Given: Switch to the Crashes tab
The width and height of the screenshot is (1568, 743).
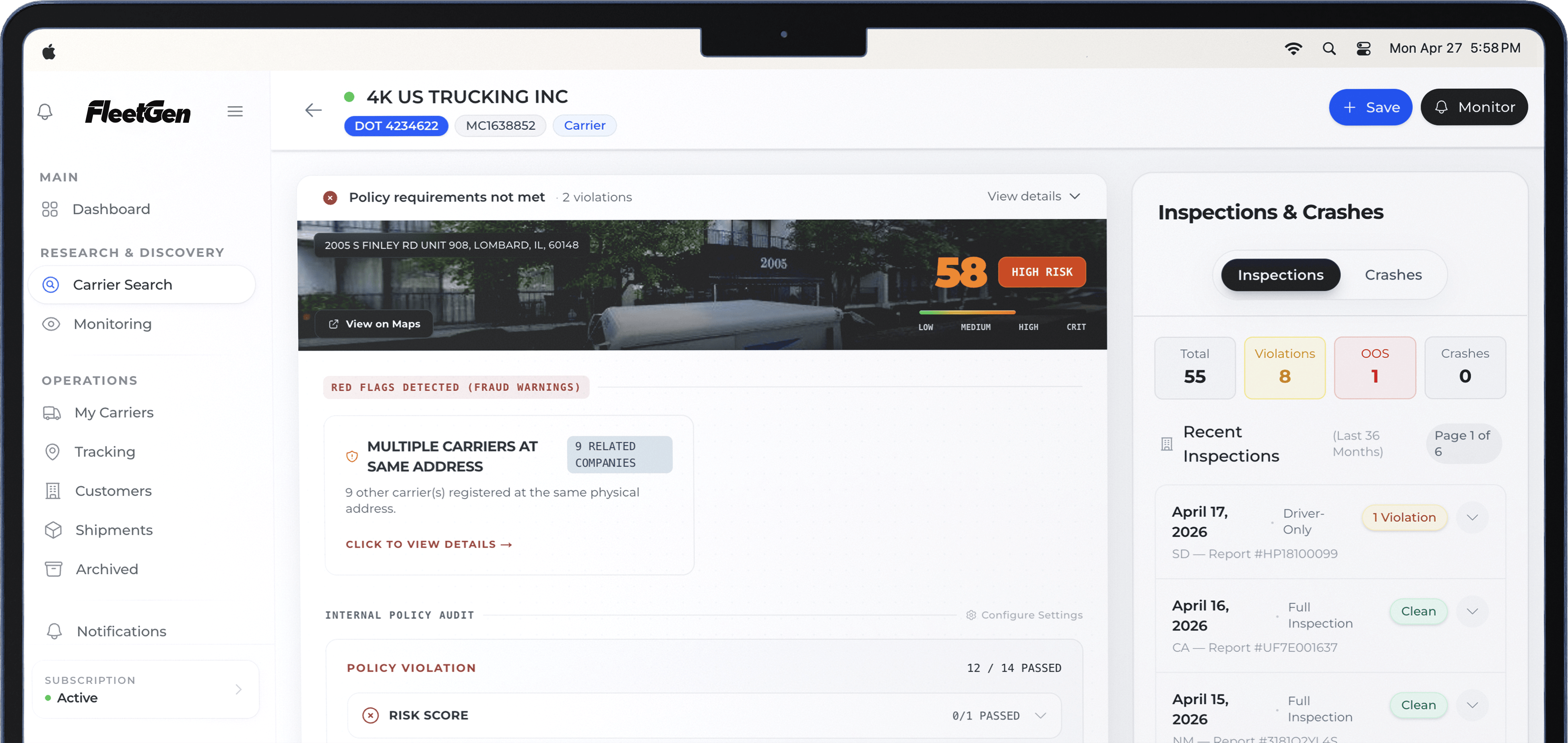Looking at the screenshot, I should pos(1393,275).
